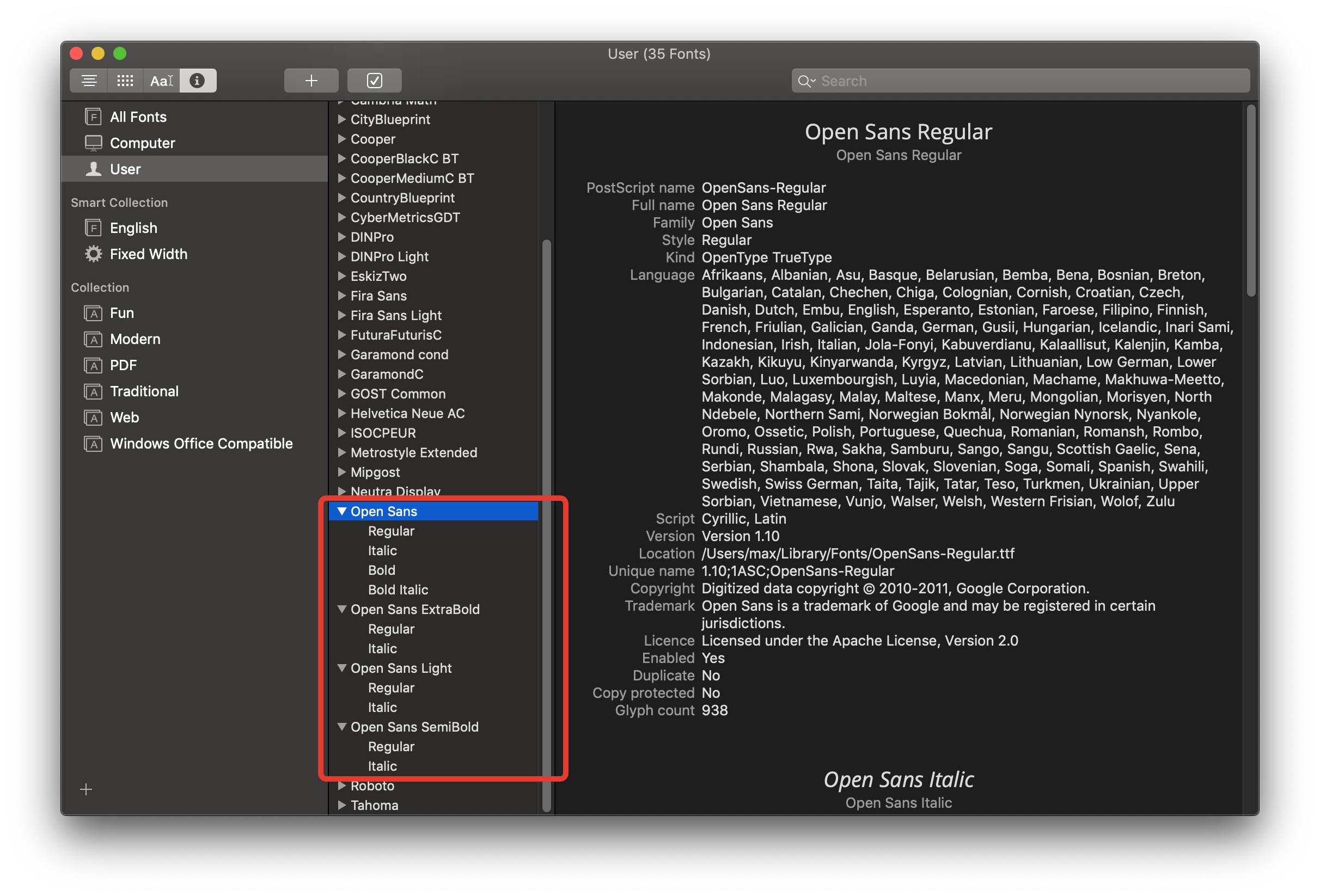Select Italic under Open Sans SemiBold

(x=382, y=766)
